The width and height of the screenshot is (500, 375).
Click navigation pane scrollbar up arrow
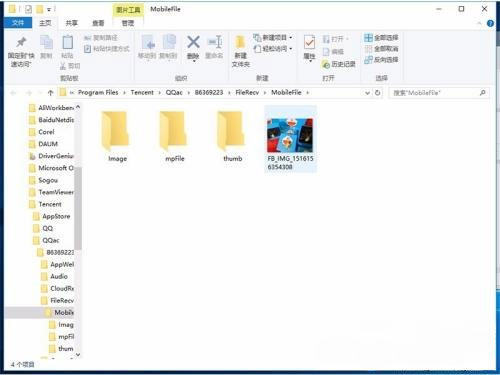pyautogui.click(x=78, y=107)
